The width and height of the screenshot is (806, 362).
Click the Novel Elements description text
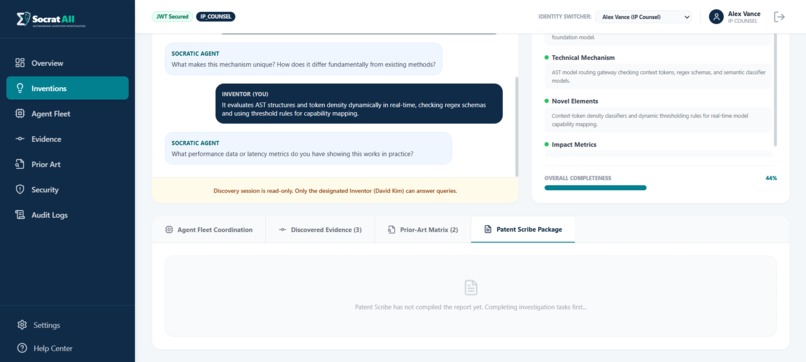click(650, 120)
